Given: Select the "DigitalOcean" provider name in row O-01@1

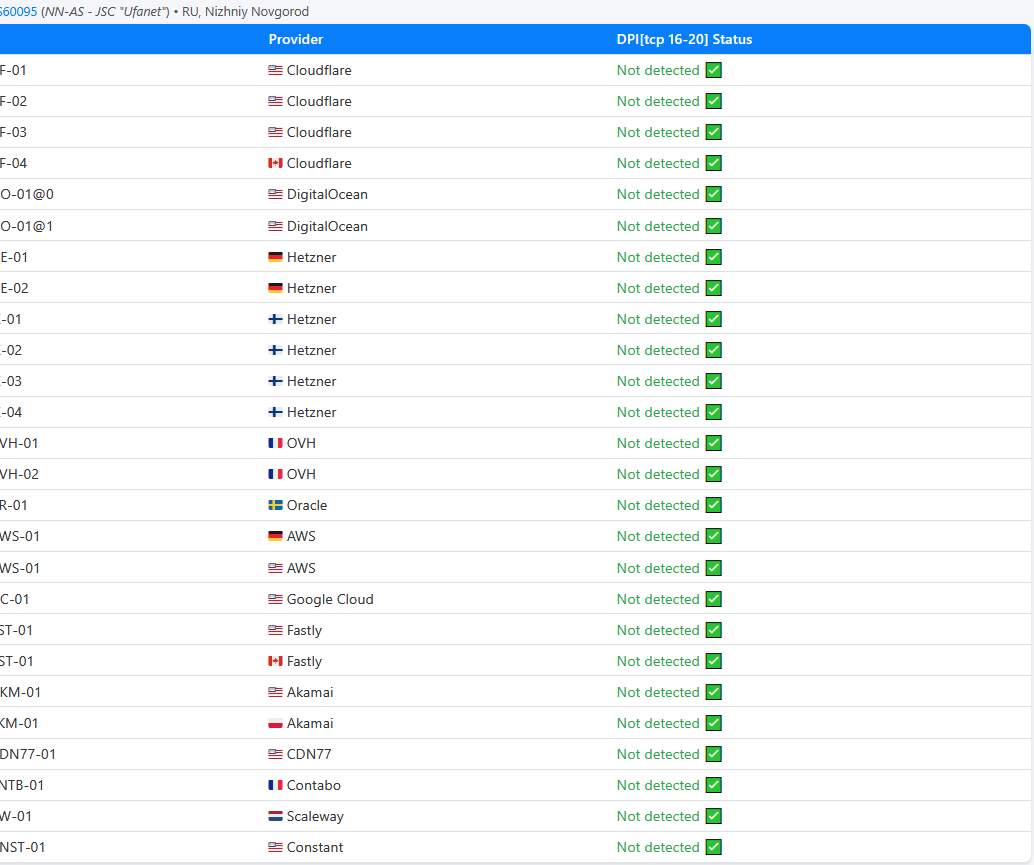Looking at the screenshot, I should click(327, 226).
